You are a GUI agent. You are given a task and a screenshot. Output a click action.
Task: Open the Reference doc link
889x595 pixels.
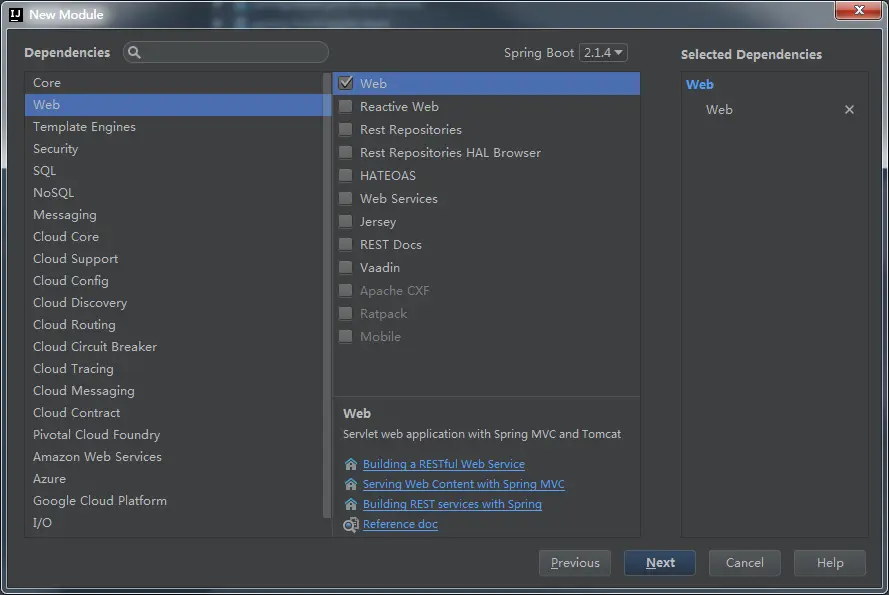tap(400, 524)
